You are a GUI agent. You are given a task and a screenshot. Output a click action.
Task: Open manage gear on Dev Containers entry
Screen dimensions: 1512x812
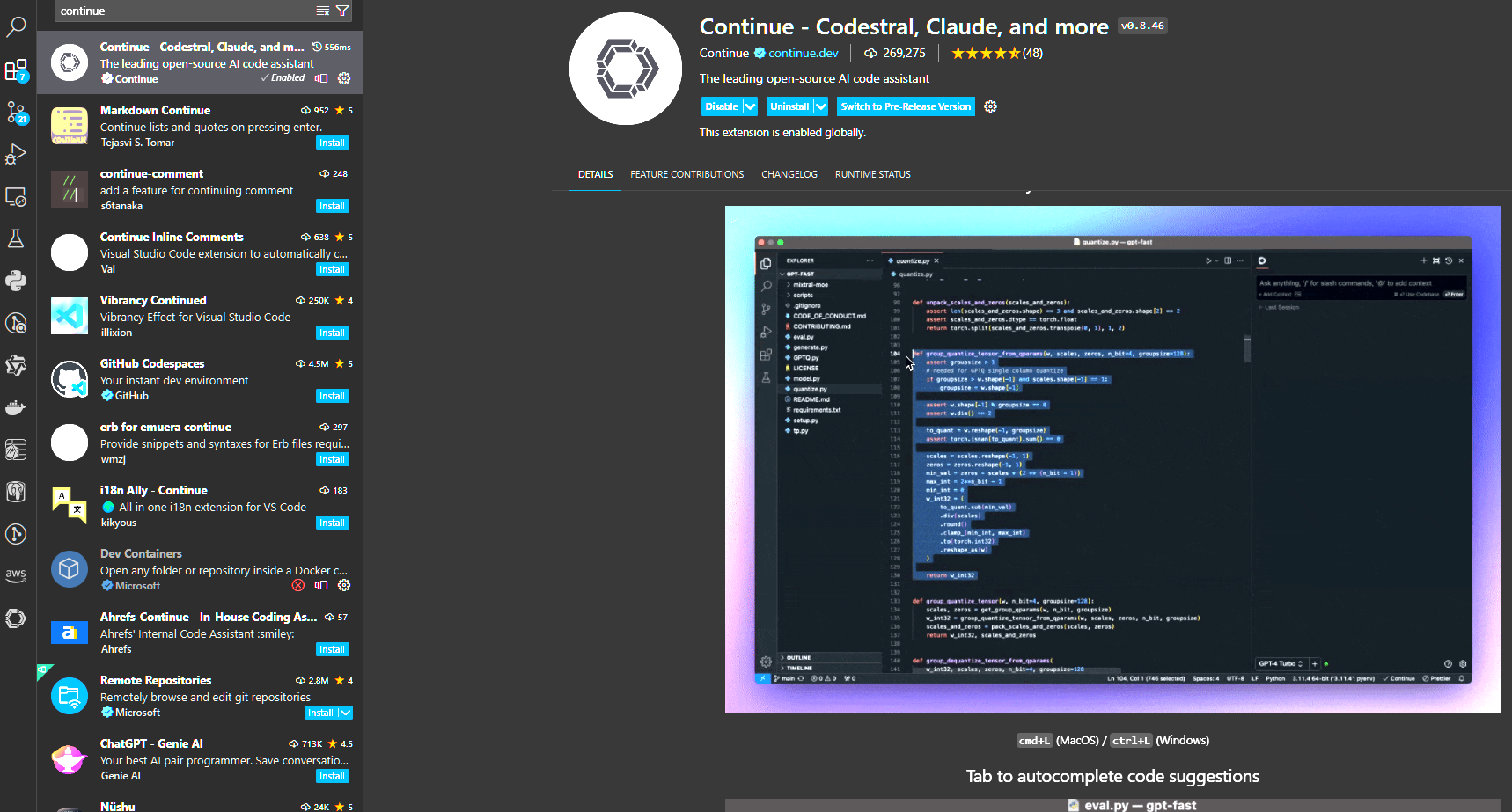coord(344,585)
